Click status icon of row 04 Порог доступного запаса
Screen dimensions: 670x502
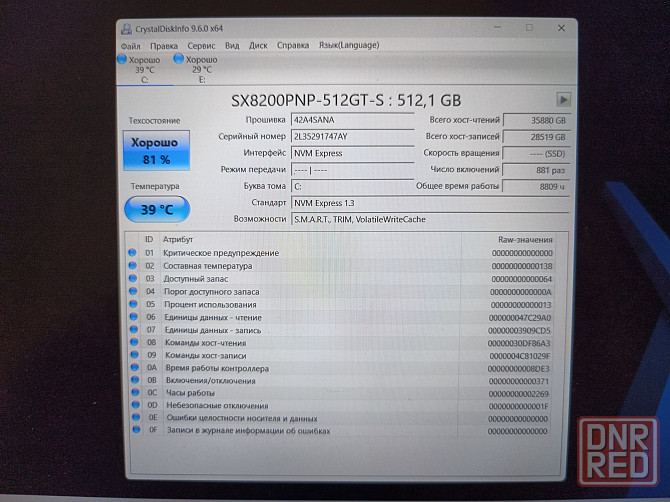click(133, 291)
